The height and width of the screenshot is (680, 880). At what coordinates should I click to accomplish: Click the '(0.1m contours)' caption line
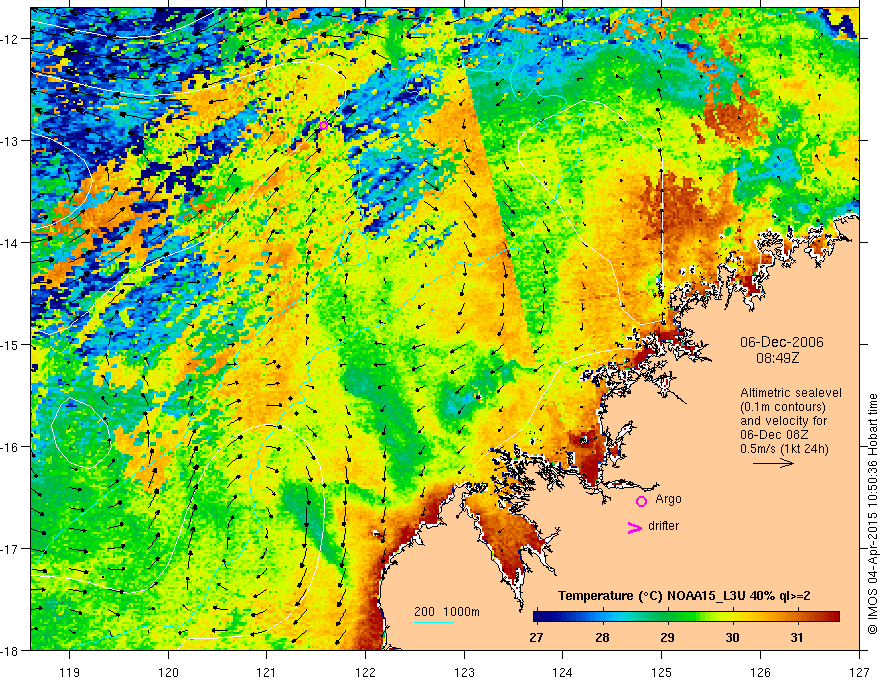(x=783, y=407)
